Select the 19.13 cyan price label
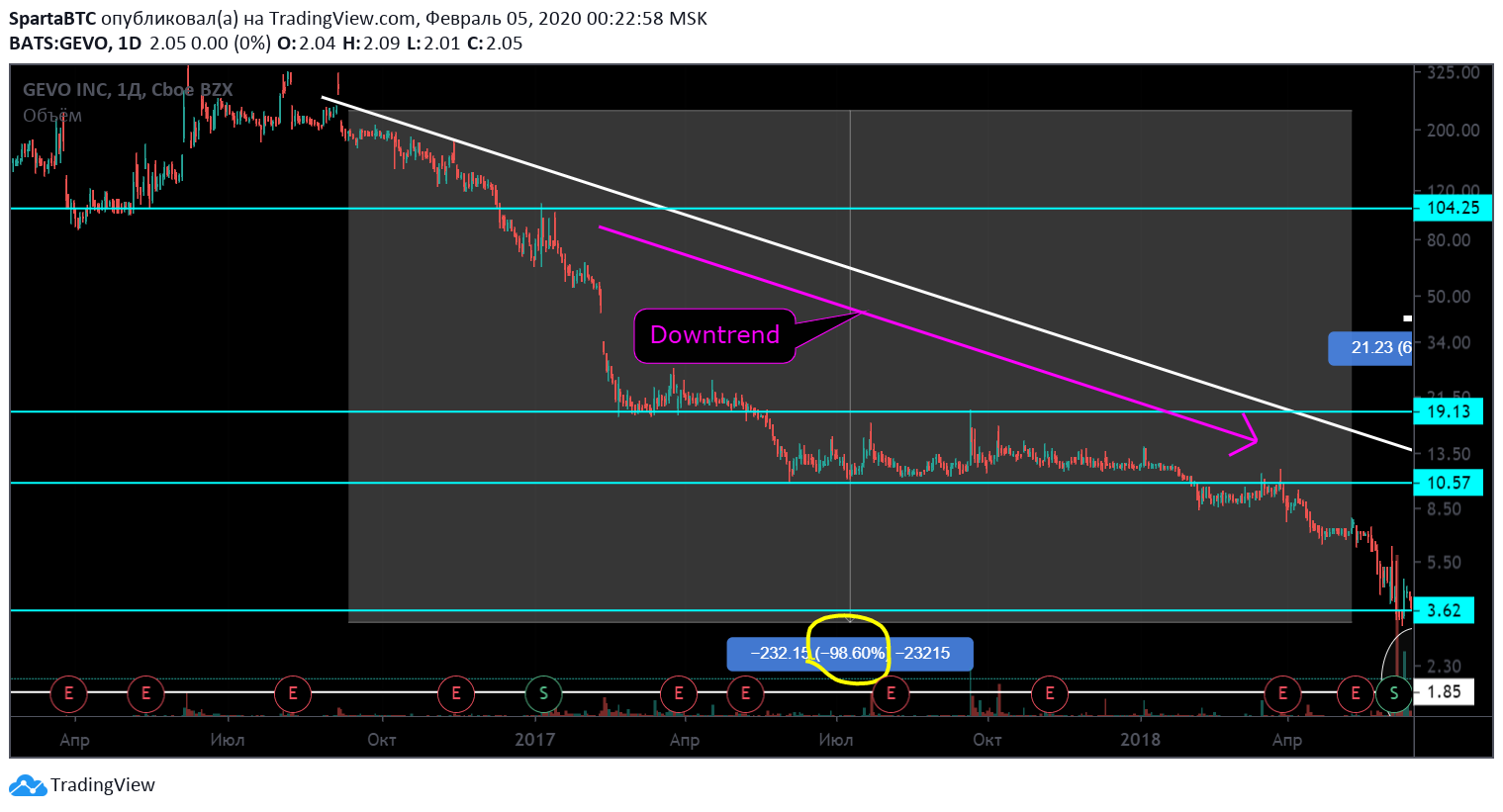 [1449, 411]
